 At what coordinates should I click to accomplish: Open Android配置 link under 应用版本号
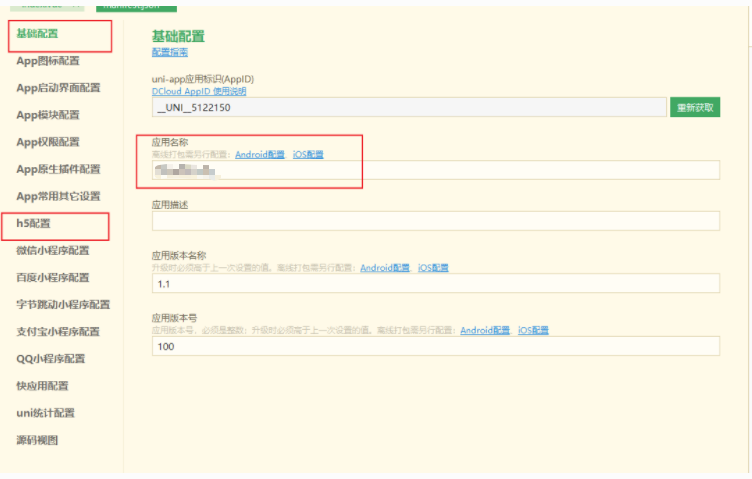(x=485, y=330)
